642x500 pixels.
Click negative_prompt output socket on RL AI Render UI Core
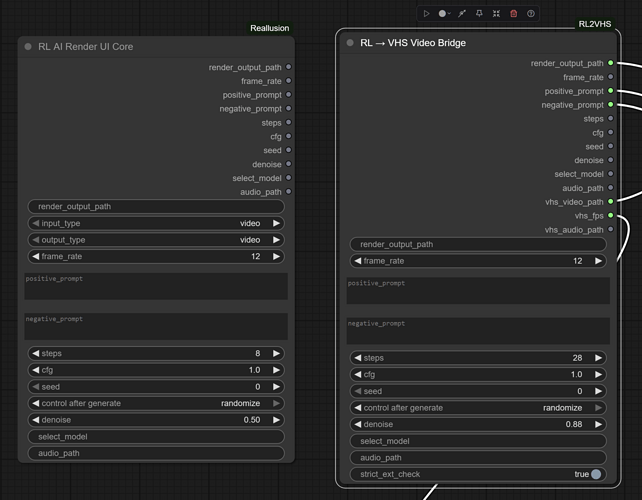[x=289, y=109]
